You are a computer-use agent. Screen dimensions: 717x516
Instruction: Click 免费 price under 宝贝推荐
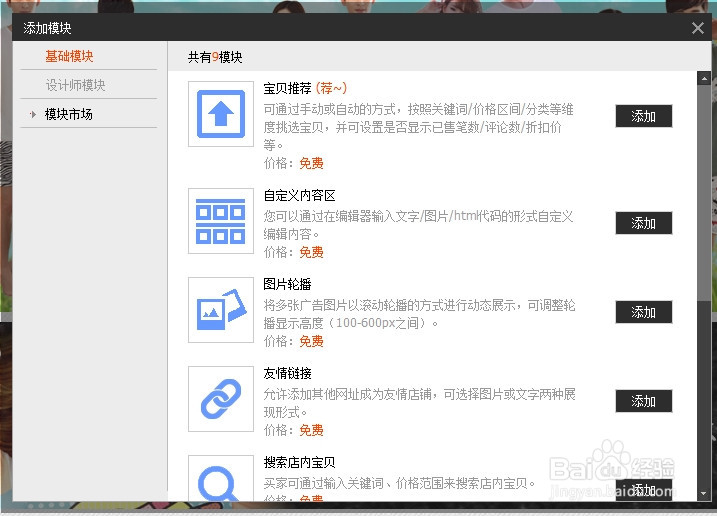[x=311, y=163]
